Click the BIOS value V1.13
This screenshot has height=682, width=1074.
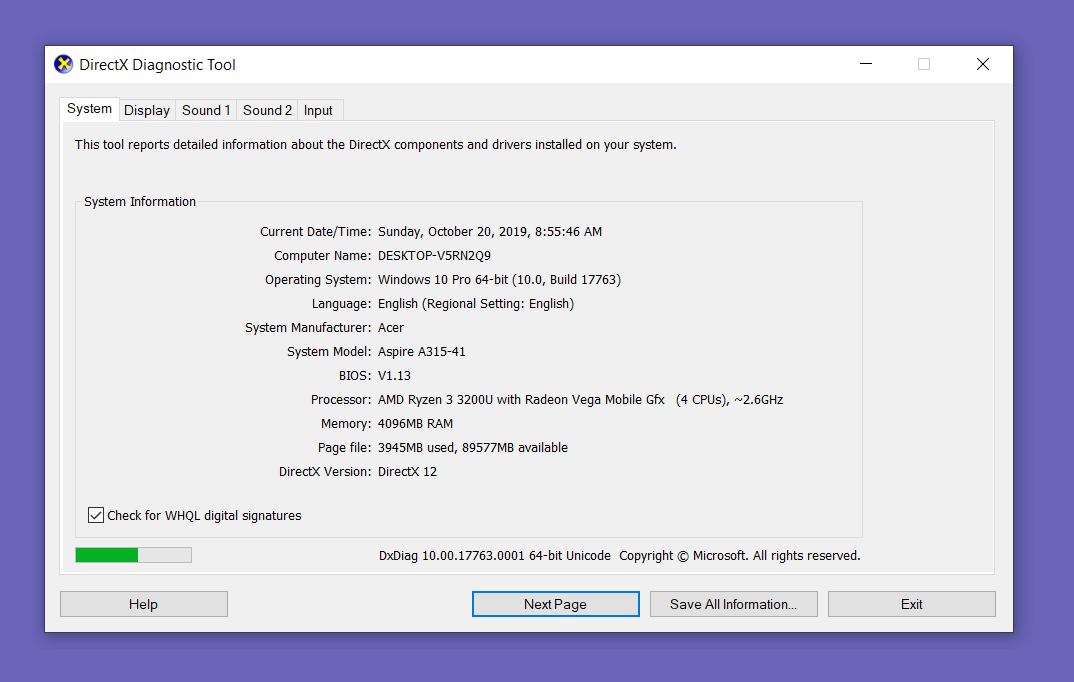point(395,375)
